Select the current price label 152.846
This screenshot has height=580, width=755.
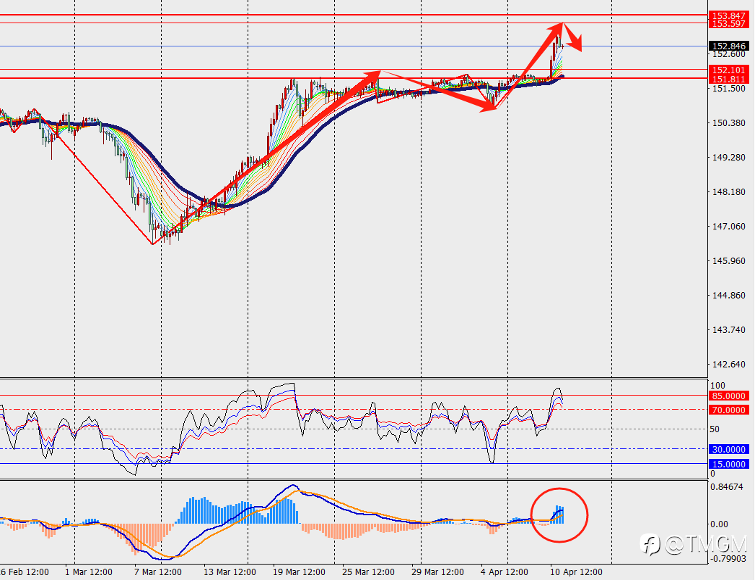[x=729, y=46]
